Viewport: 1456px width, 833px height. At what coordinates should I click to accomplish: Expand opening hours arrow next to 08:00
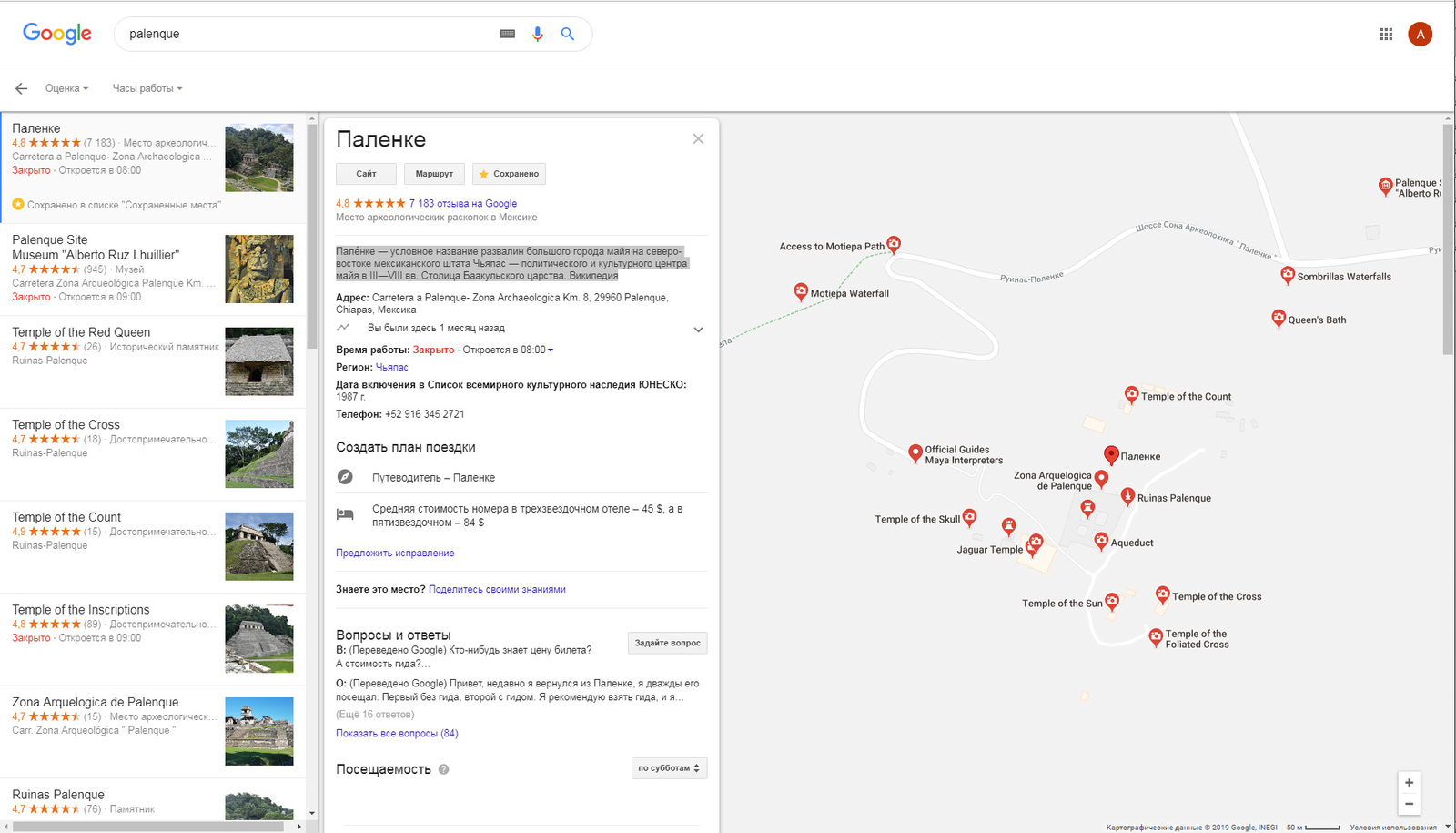click(x=551, y=350)
